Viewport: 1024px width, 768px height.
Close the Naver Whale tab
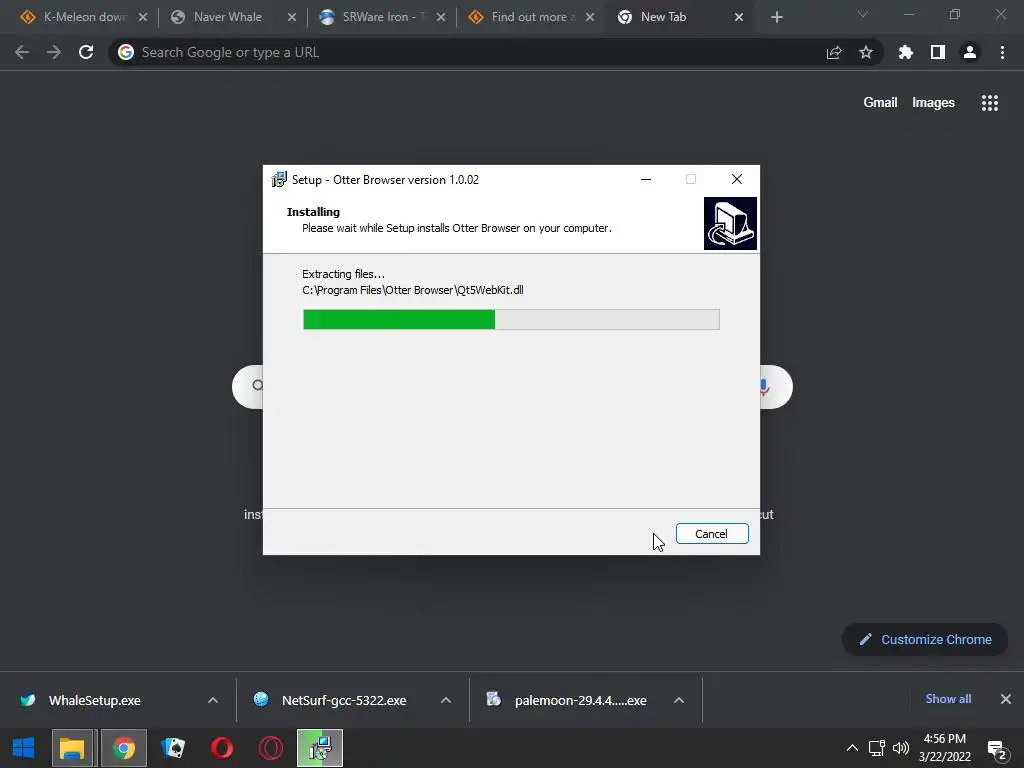click(x=291, y=17)
